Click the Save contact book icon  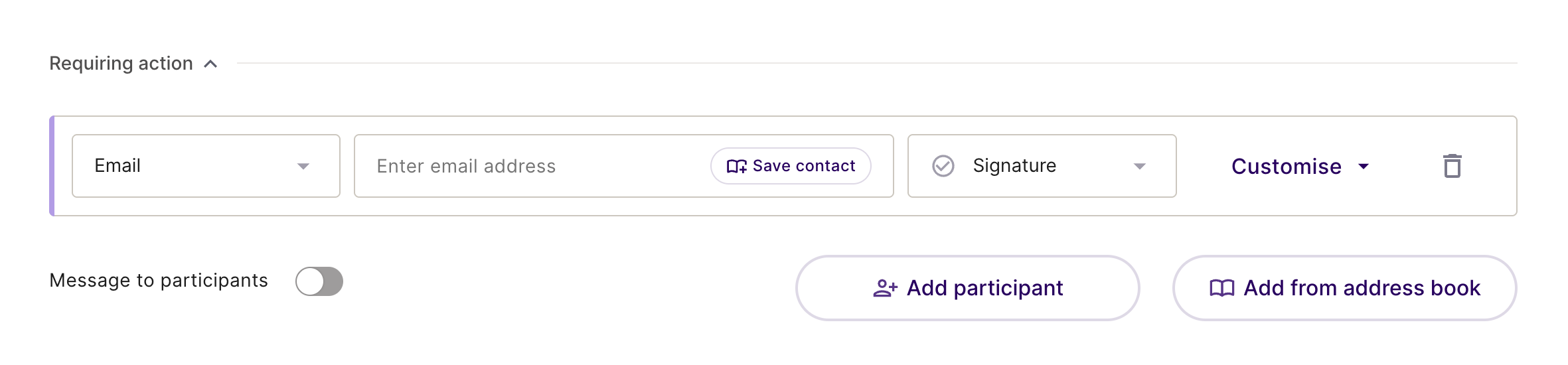coord(737,166)
